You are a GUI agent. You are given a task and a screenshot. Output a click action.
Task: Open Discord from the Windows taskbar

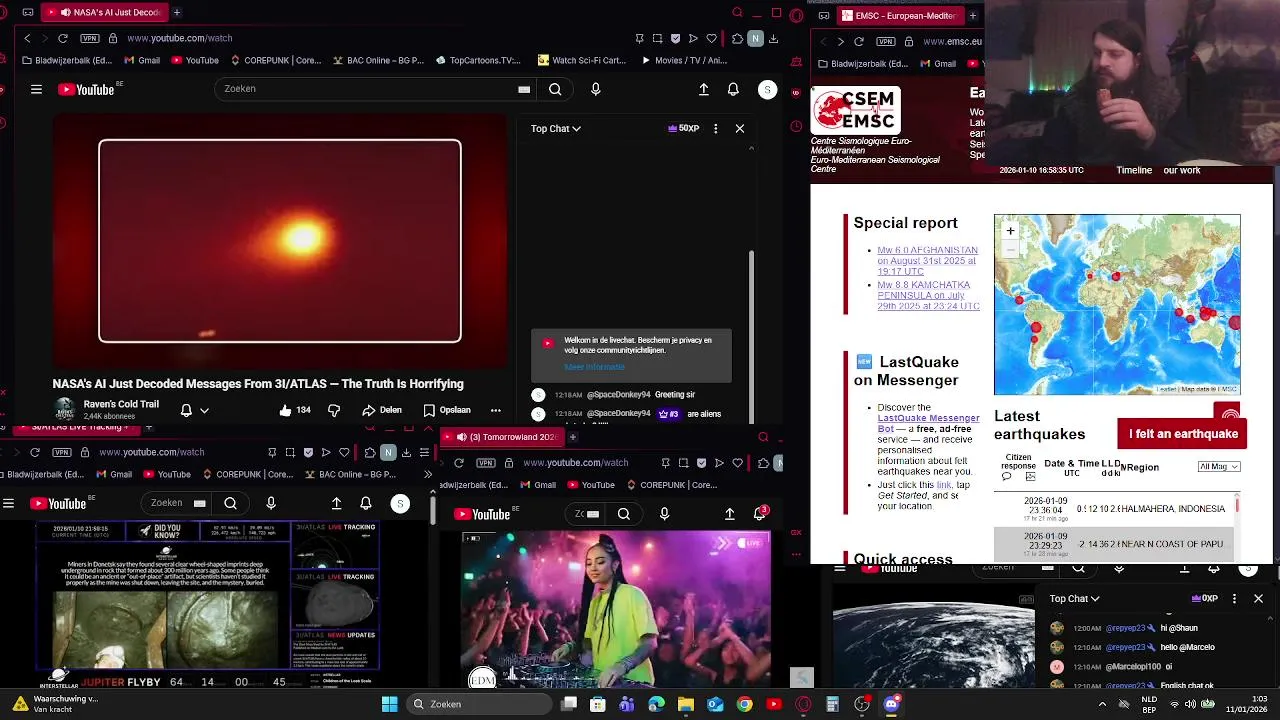coord(891,704)
